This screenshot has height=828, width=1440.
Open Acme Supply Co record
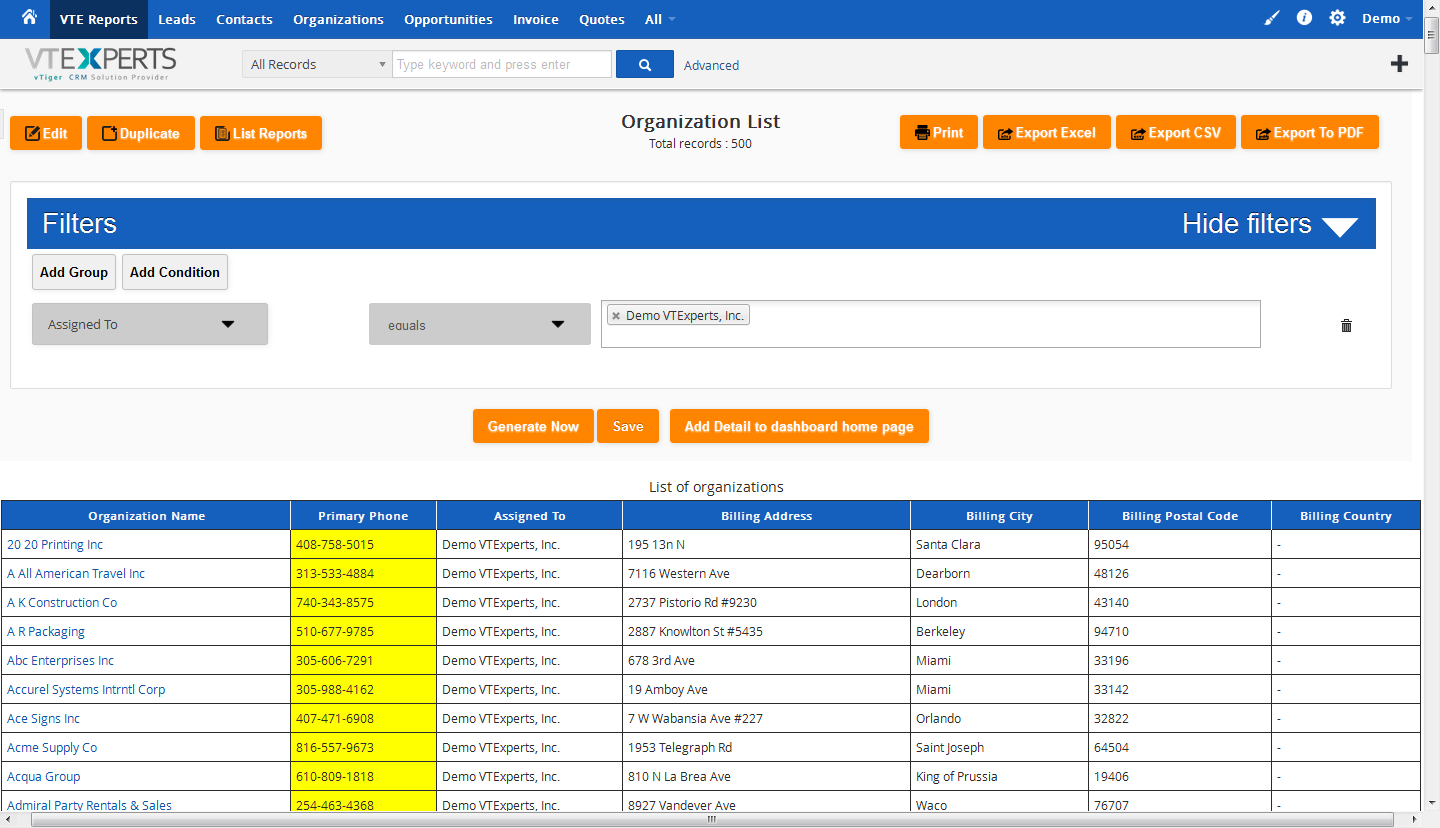point(52,748)
